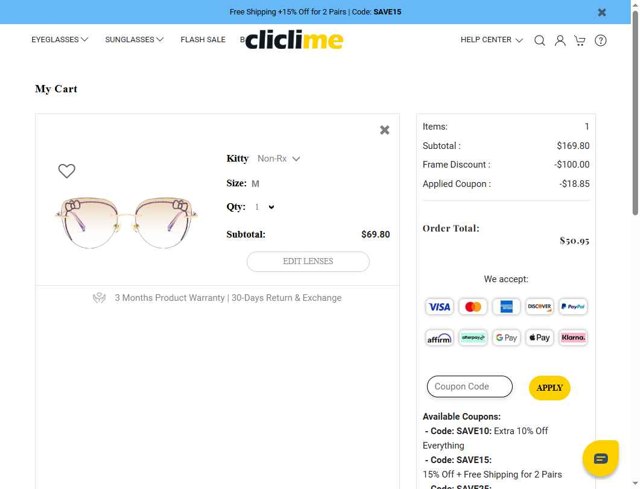Click the summary Subtotal $169.80 value
This screenshot has height=489, width=640.
[x=573, y=146]
